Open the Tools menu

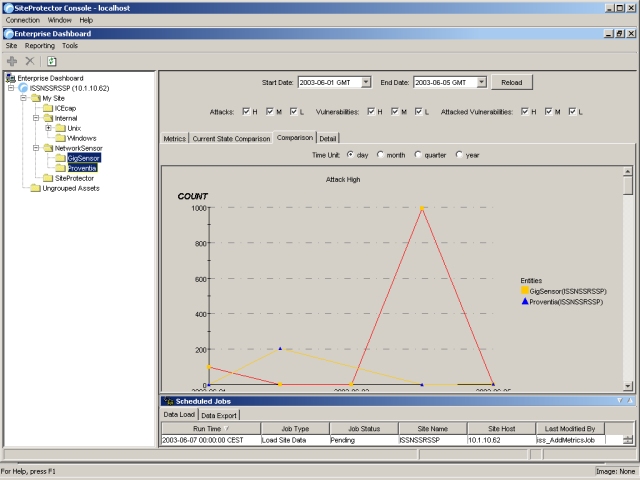click(x=70, y=46)
